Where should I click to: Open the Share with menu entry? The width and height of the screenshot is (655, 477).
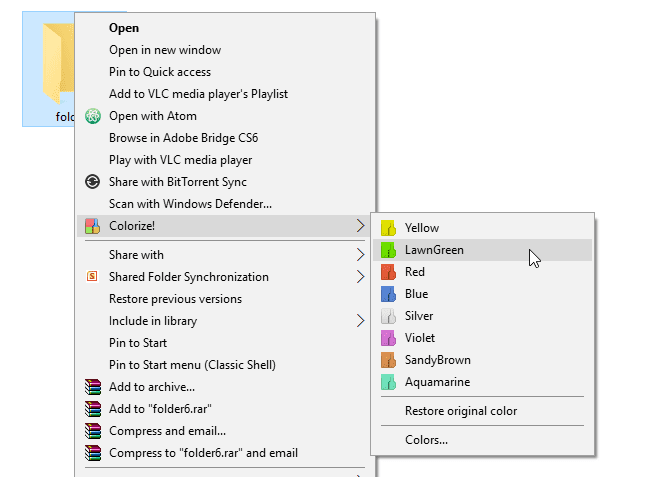[x=136, y=255]
